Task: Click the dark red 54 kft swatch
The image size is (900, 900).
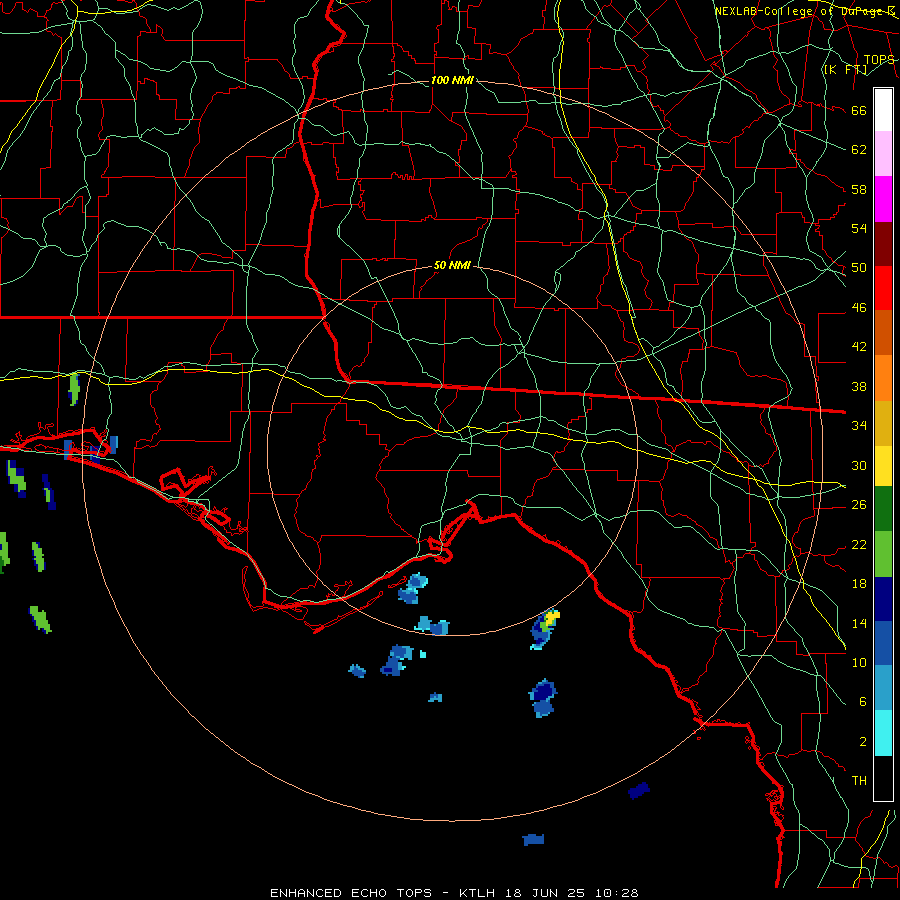Action: point(883,244)
